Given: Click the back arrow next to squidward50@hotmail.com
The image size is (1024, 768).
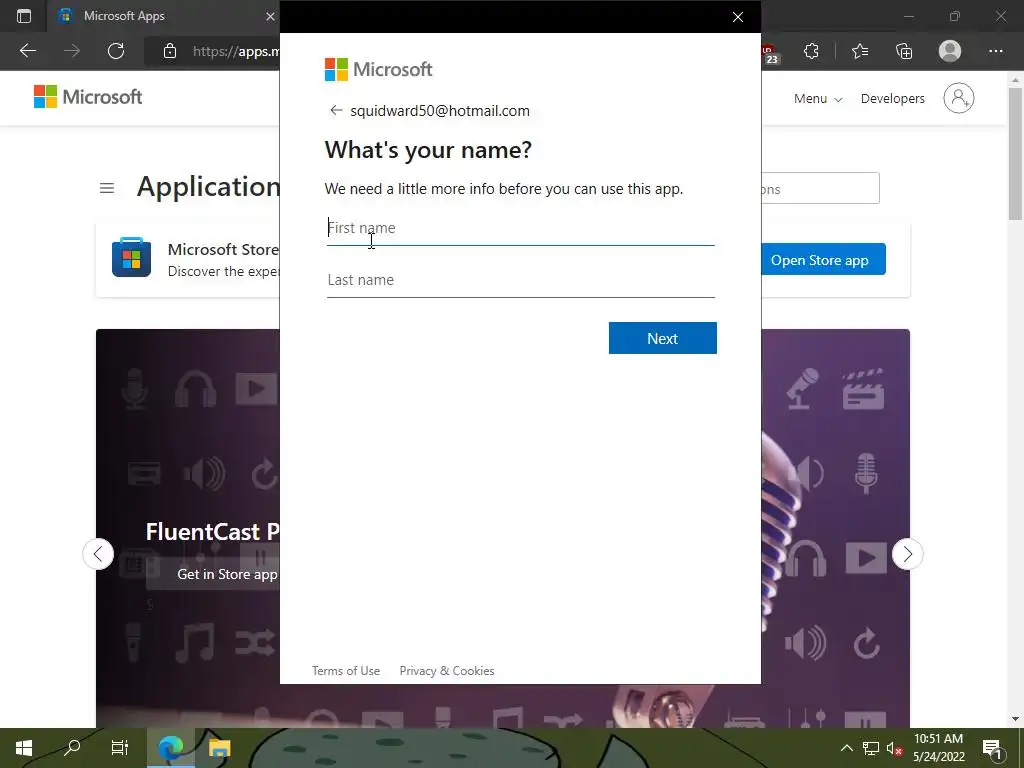Looking at the screenshot, I should pos(336,110).
